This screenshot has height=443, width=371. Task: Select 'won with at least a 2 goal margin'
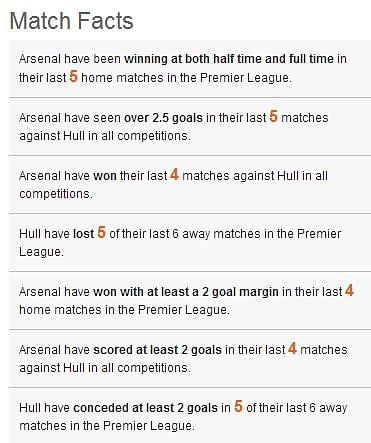tap(186, 292)
